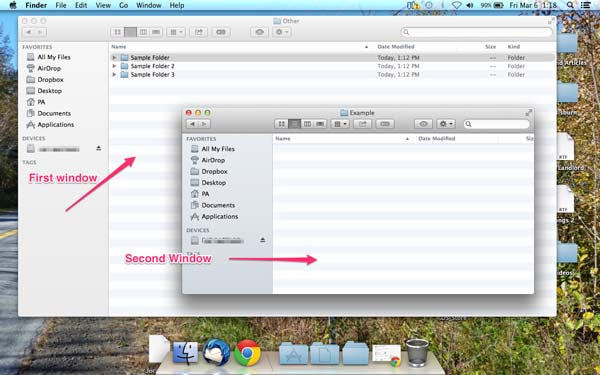Select list view in Example window toolbar
The width and height of the screenshot is (600, 375).
(294, 124)
